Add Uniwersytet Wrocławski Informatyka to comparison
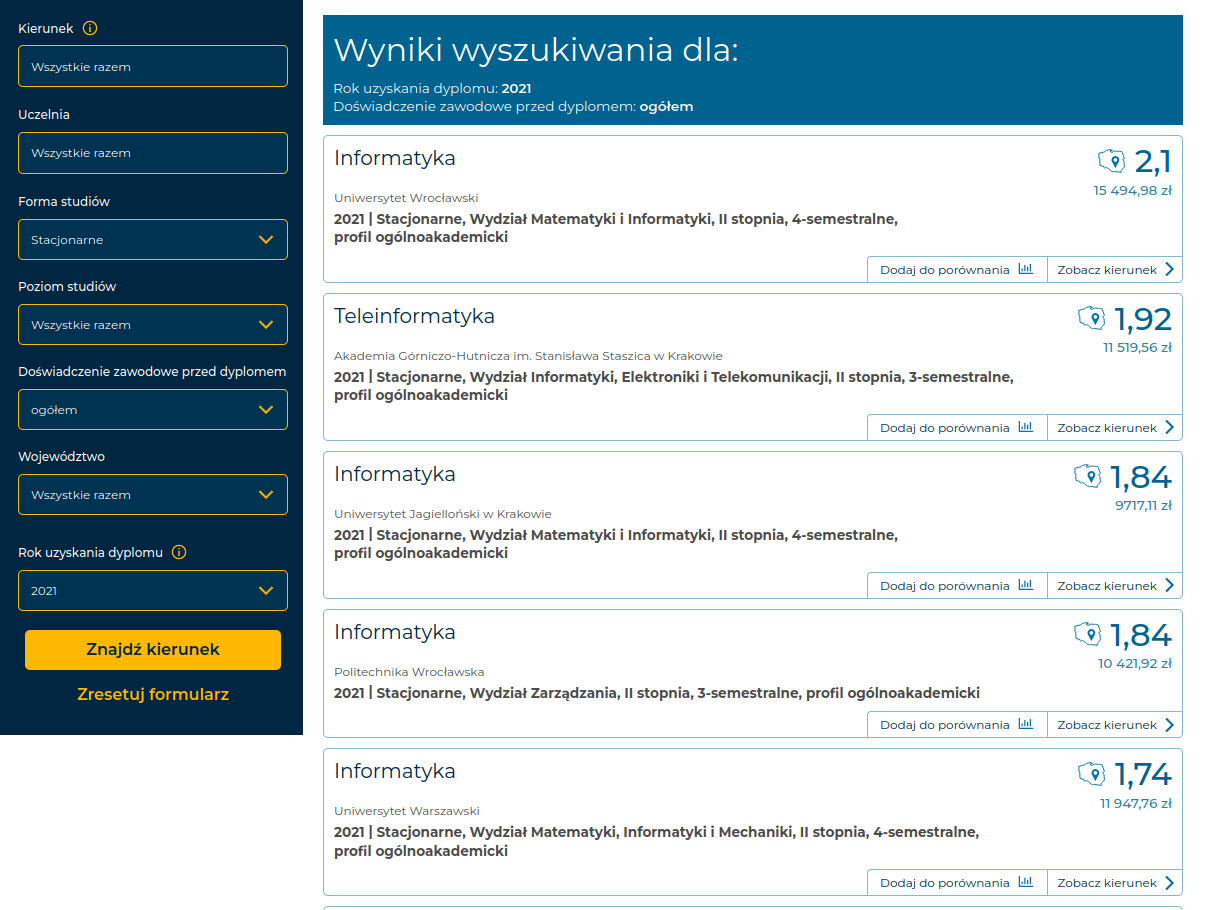This screenshot has height=910, width=1230. pos(956,270)
